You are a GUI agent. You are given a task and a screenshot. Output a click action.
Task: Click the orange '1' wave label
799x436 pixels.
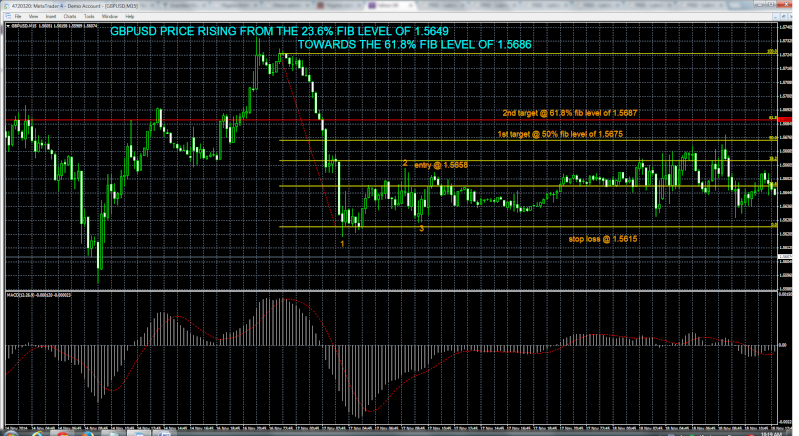[x=342, y=244]
